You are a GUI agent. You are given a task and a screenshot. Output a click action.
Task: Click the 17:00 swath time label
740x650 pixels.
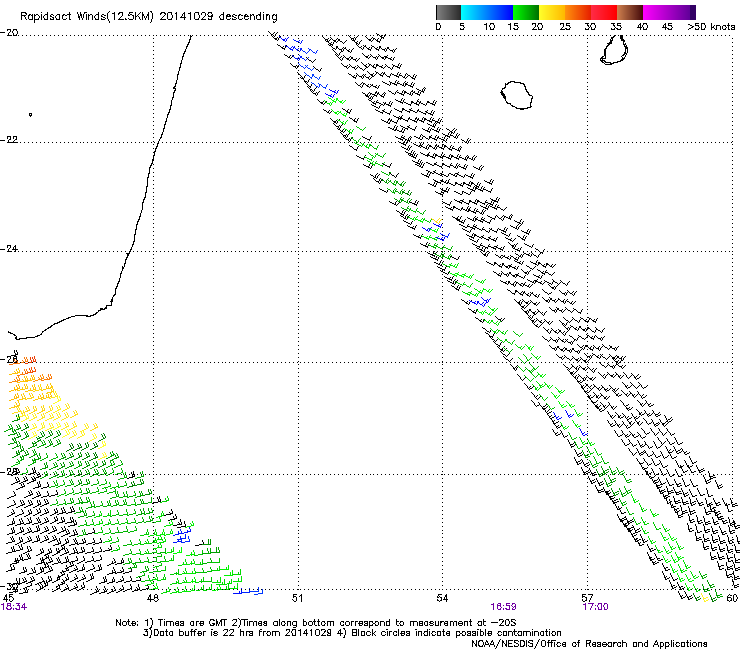pos(596,607)
